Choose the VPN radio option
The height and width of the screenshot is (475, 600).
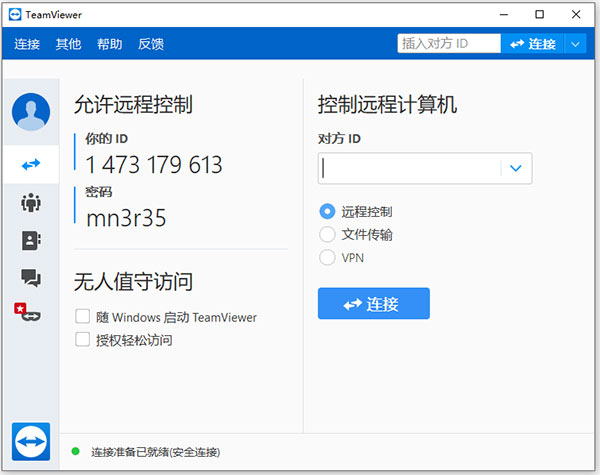click(327, 257)
